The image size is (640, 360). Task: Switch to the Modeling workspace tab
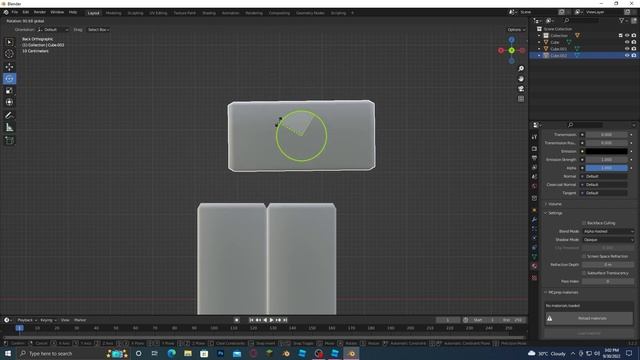click(x=113, y=13)
